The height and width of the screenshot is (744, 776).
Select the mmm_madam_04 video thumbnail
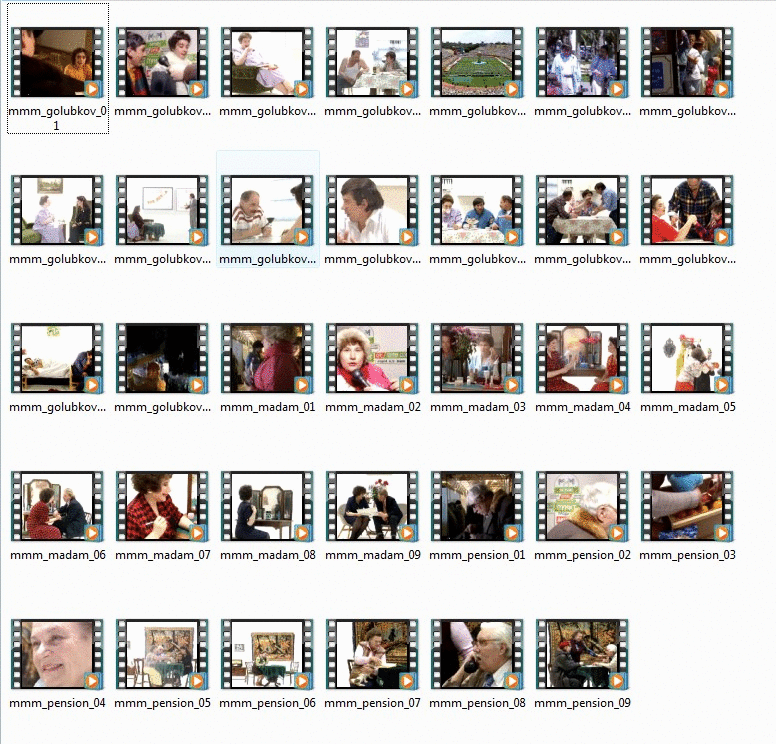pyautogui.click(x=582, y=358)
